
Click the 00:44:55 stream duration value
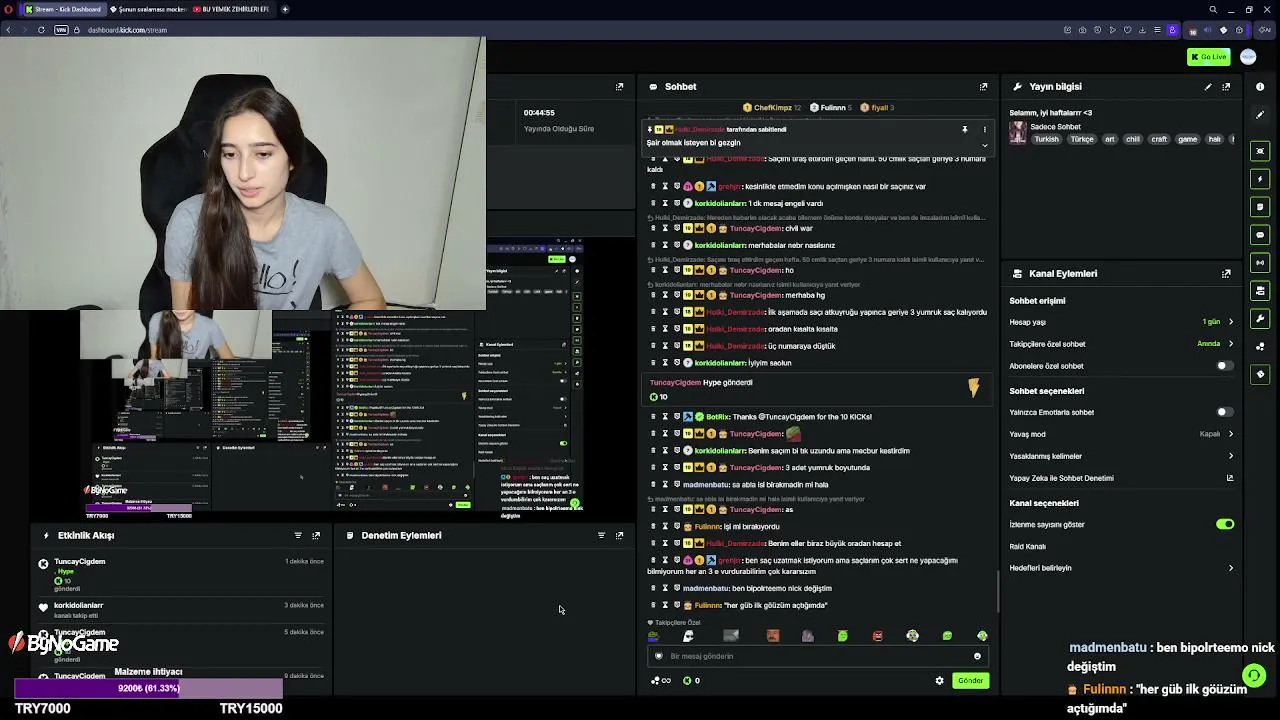pos(539,113)
